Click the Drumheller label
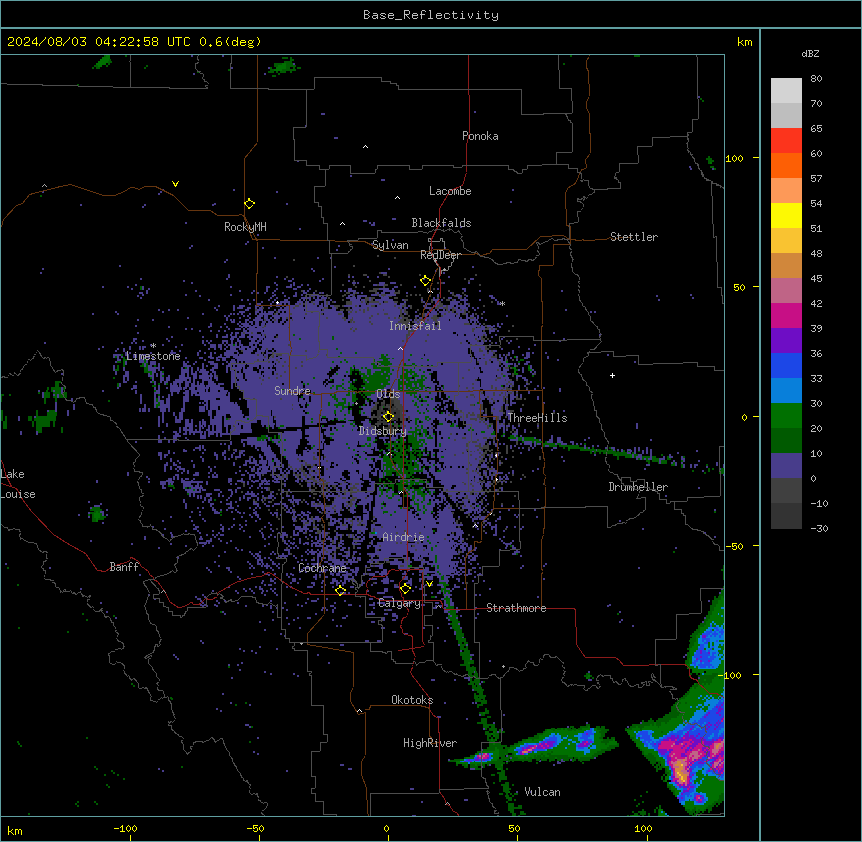Image resolution: width=862 pixels, height=842 pixels. coord(638,487)
